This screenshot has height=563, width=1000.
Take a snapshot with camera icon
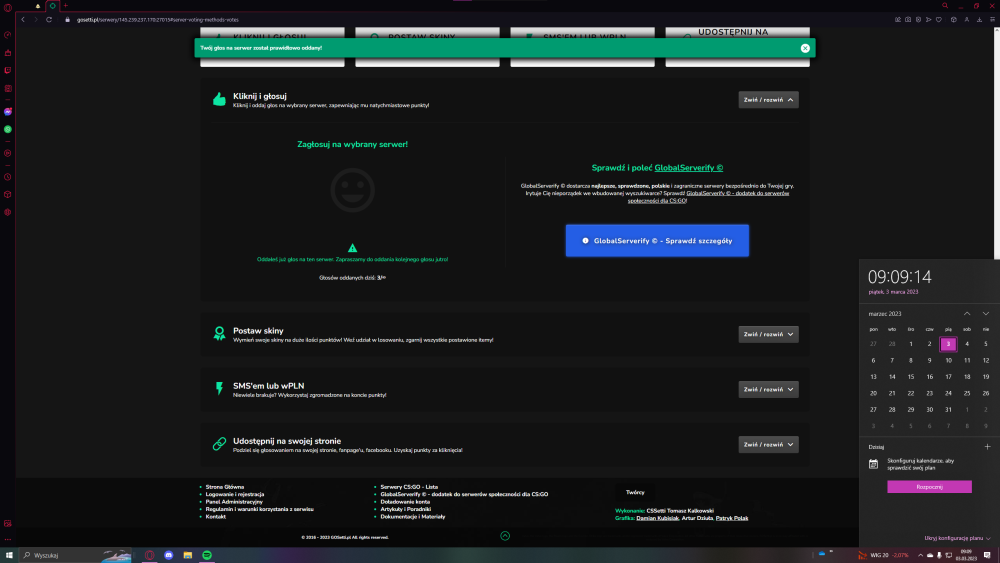(908, 20)
